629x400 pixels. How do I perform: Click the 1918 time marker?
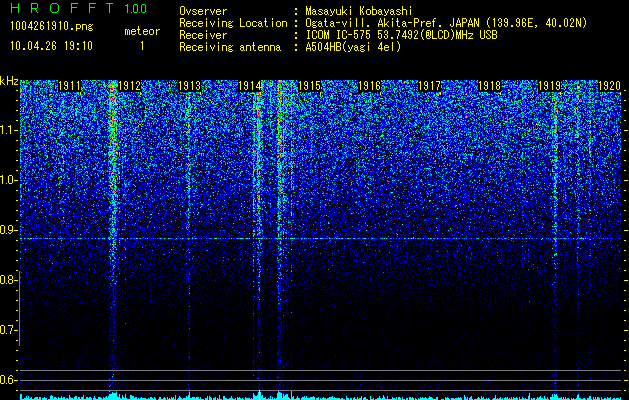click(489, 86)
